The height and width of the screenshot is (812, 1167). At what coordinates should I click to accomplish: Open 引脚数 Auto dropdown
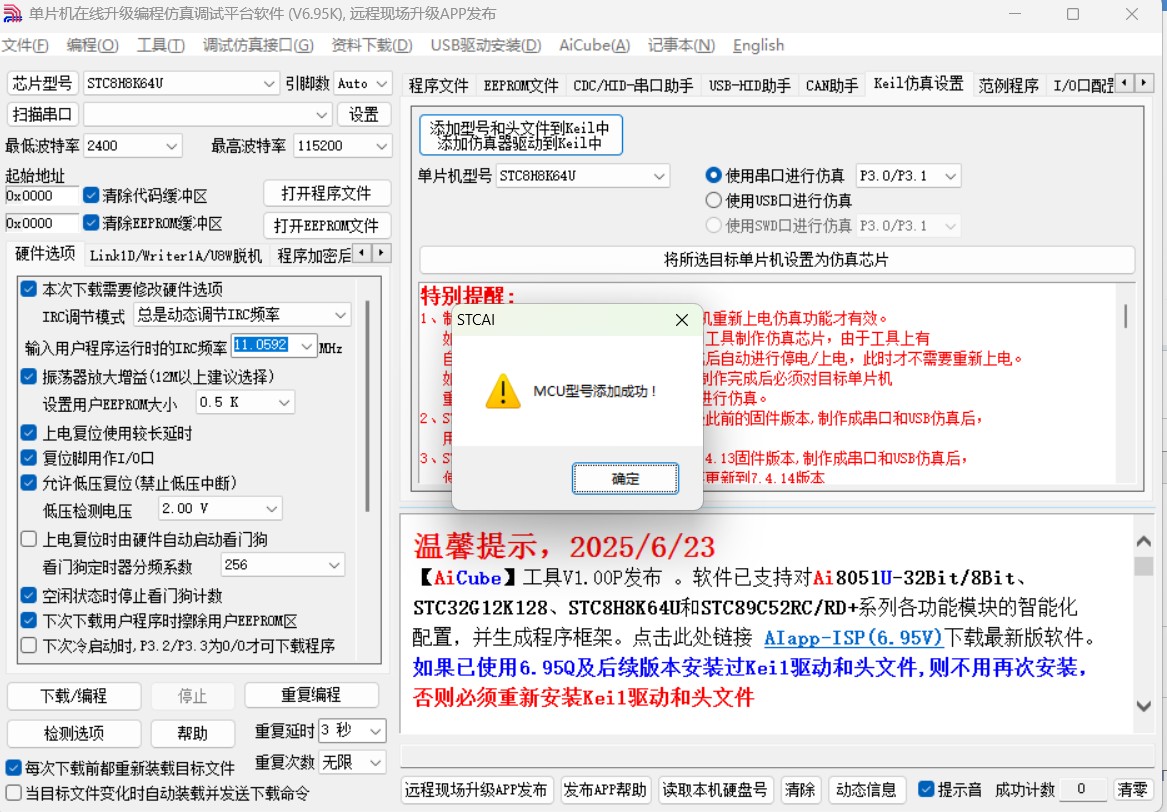point(362,83)
